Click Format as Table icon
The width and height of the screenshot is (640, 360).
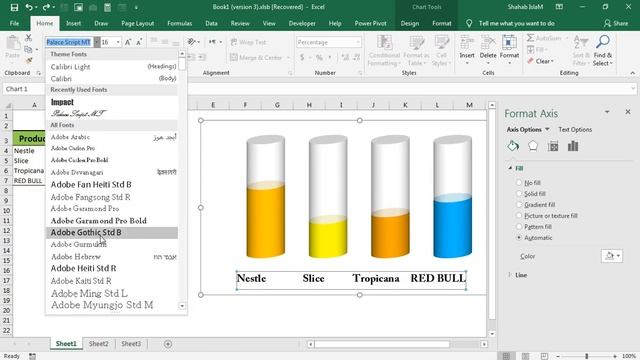click(x=416, y=42)
